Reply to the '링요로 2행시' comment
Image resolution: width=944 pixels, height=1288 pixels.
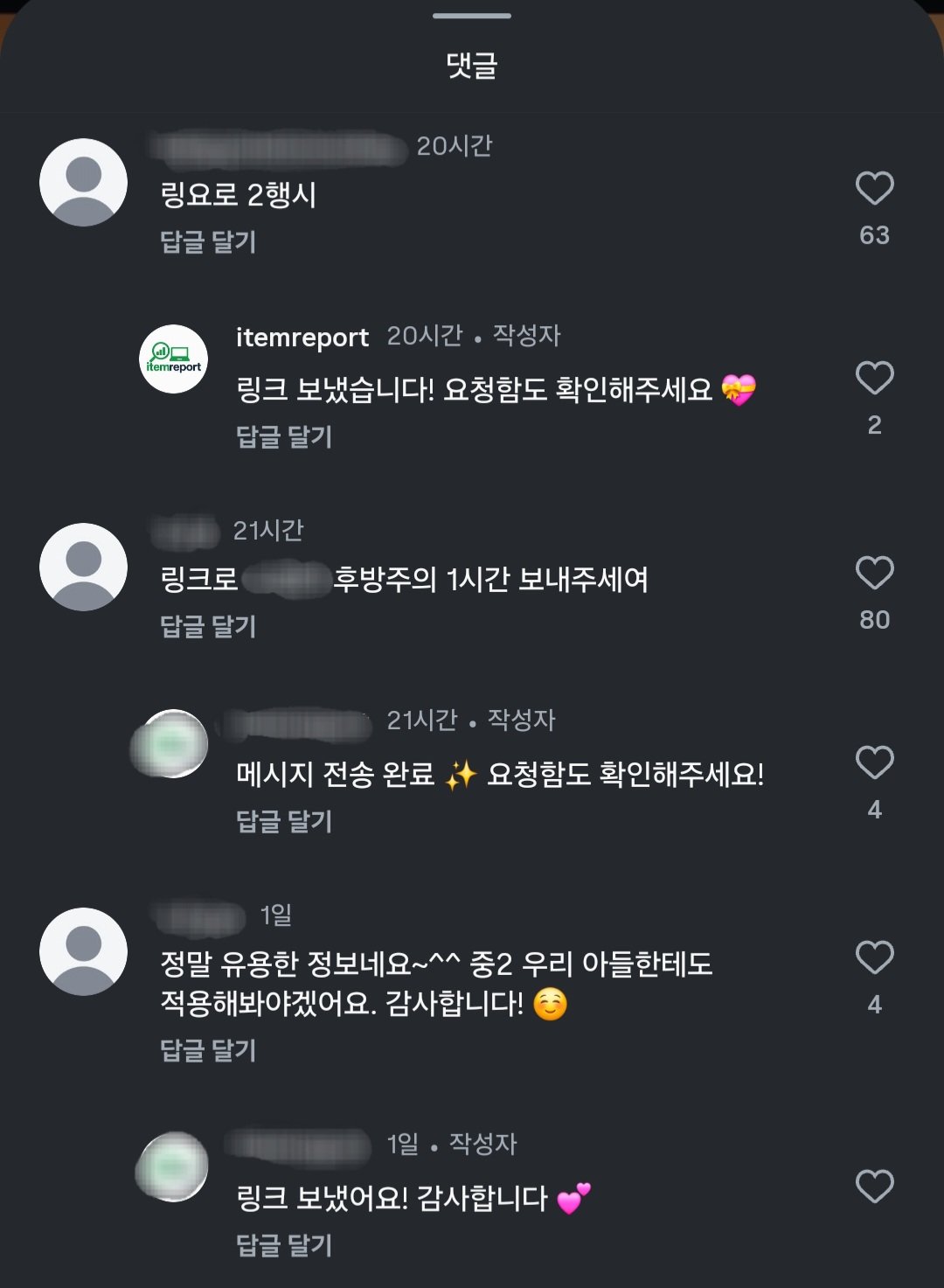[208, 242]
